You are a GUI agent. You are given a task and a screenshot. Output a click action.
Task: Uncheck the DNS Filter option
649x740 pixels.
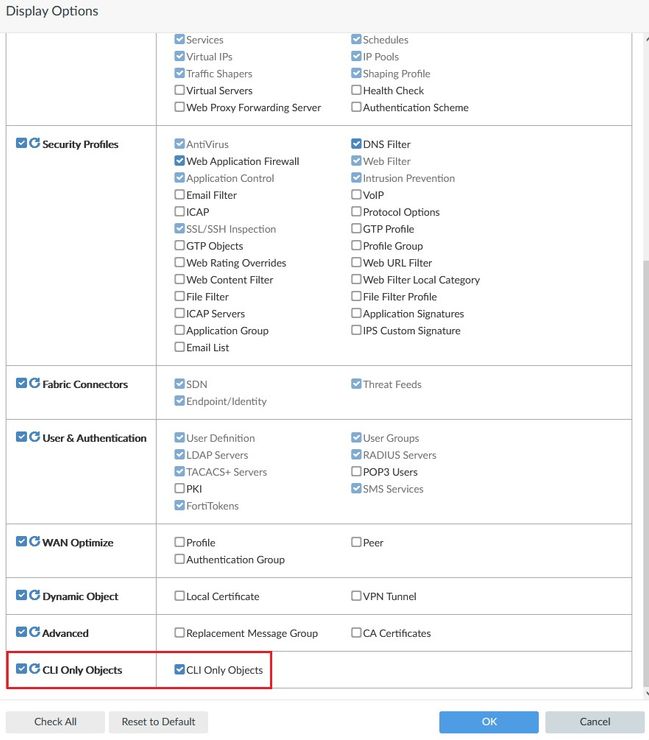[356, 144]
